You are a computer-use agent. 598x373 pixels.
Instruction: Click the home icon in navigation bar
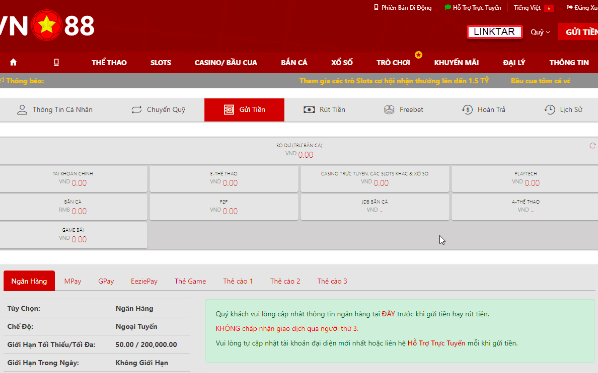click(13, 62)
